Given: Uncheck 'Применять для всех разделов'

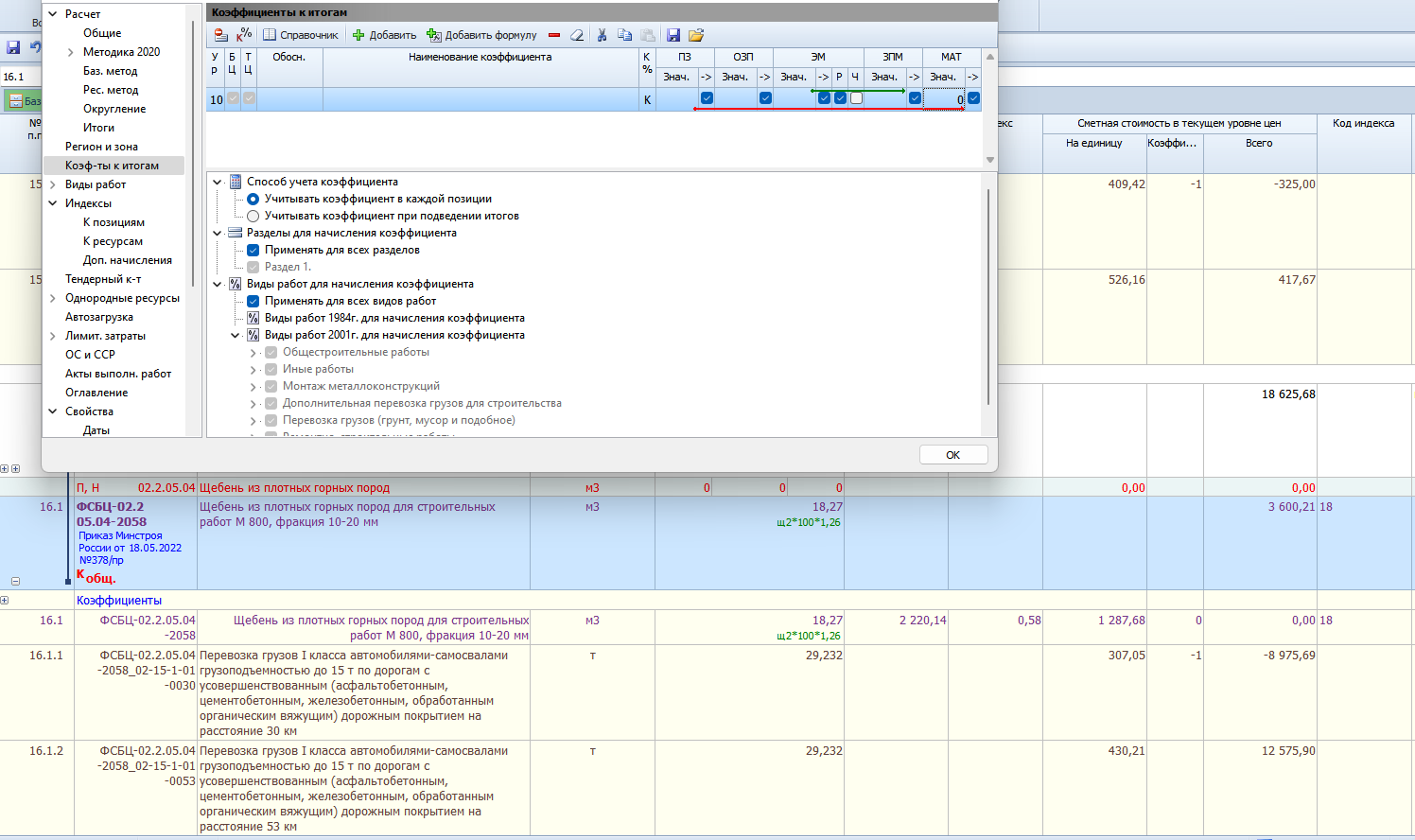Looking at the screenshot, I should pyautogui.click(x=253, y=251).
